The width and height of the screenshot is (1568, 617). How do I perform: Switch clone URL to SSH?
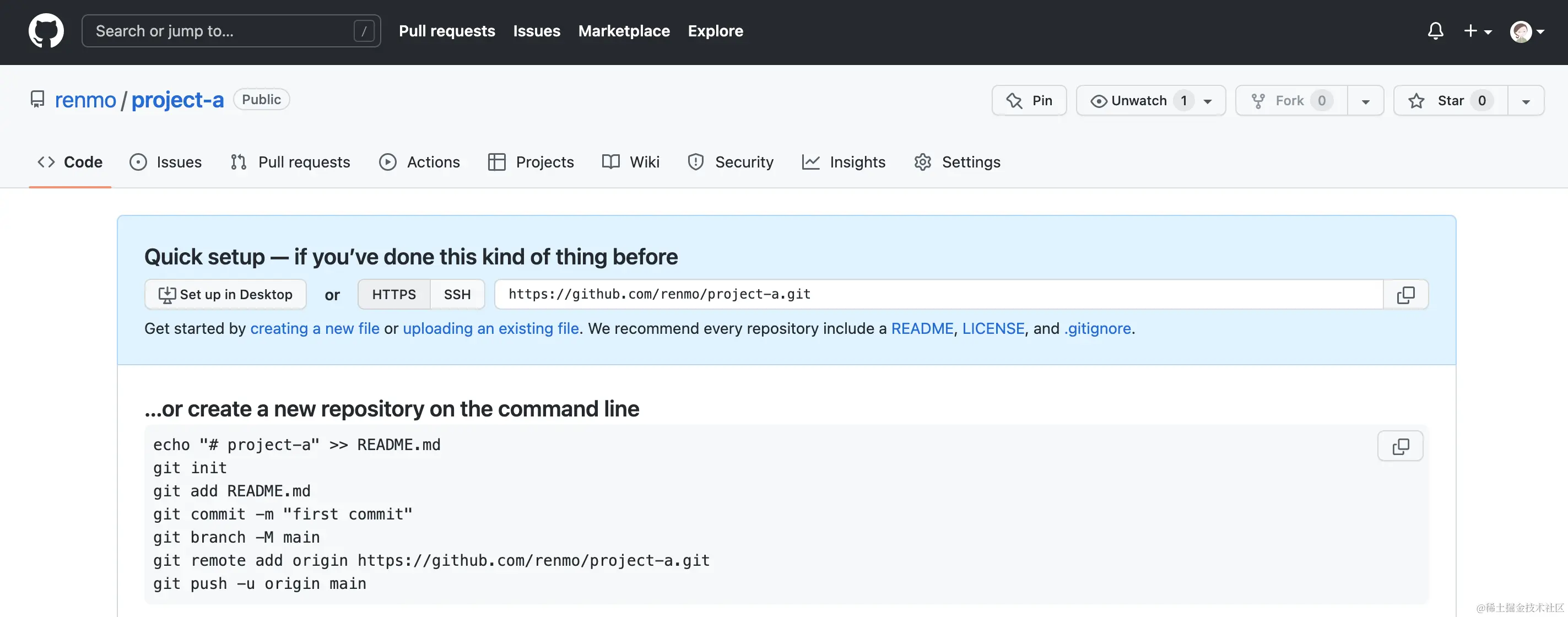coord(457,295)
